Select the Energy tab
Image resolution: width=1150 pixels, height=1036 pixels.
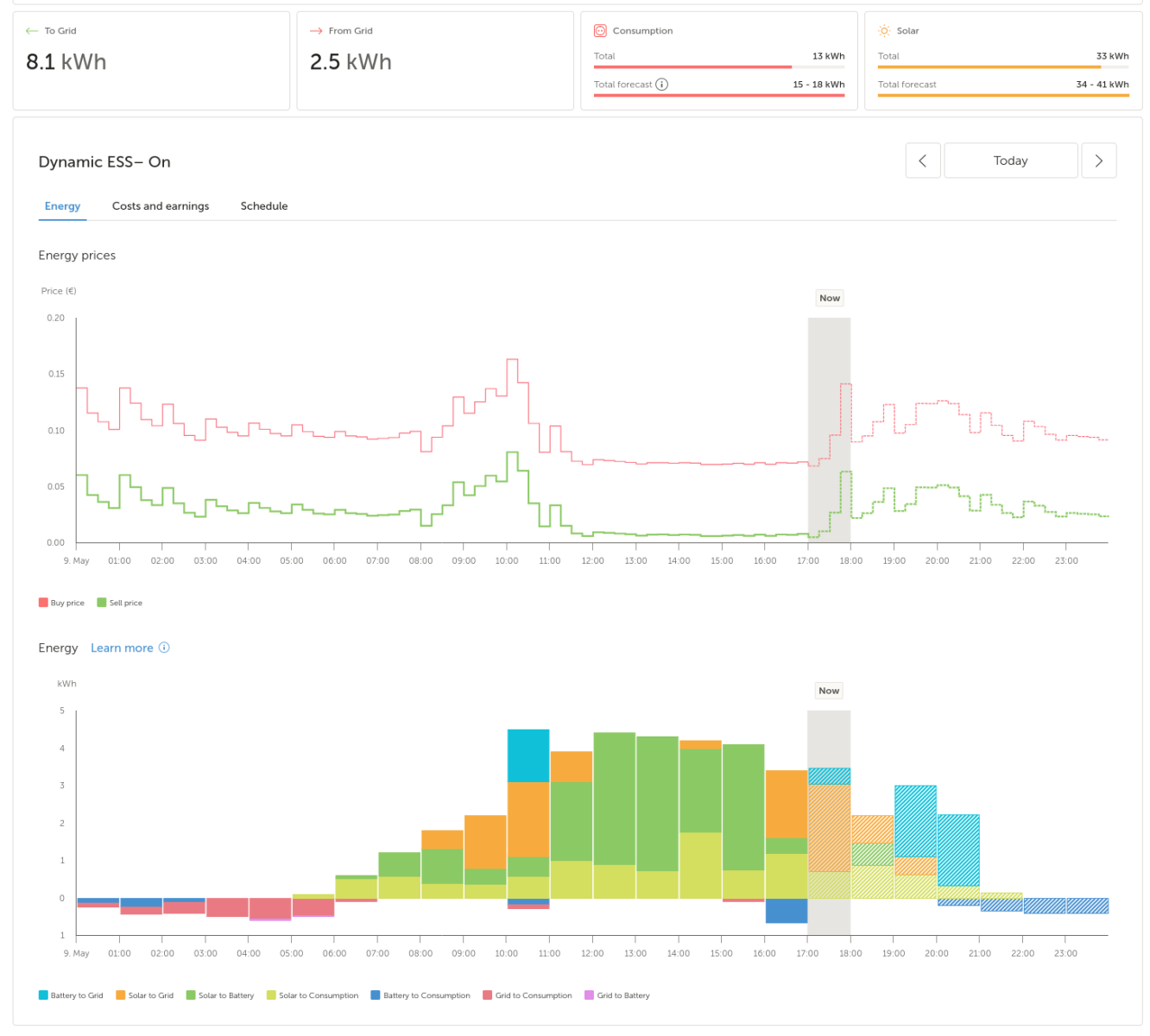point(62,206)
